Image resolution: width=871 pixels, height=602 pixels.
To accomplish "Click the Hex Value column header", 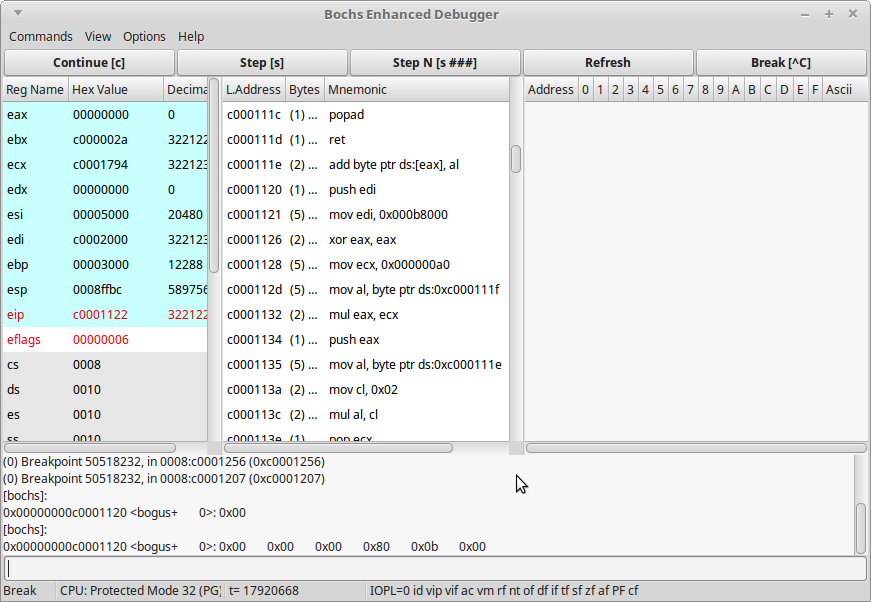I will click(x=116, y=89).
